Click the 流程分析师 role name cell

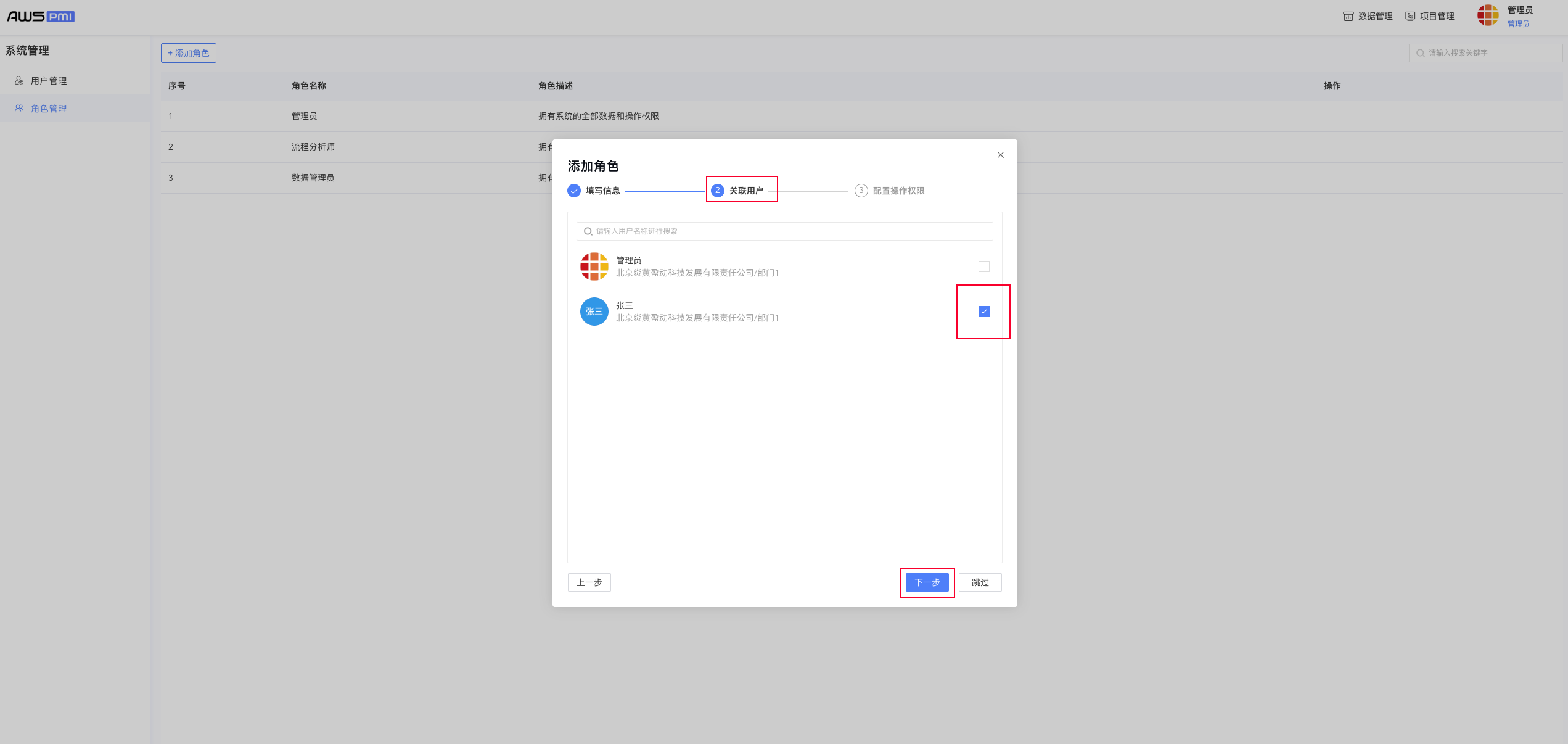pos(313,147)
